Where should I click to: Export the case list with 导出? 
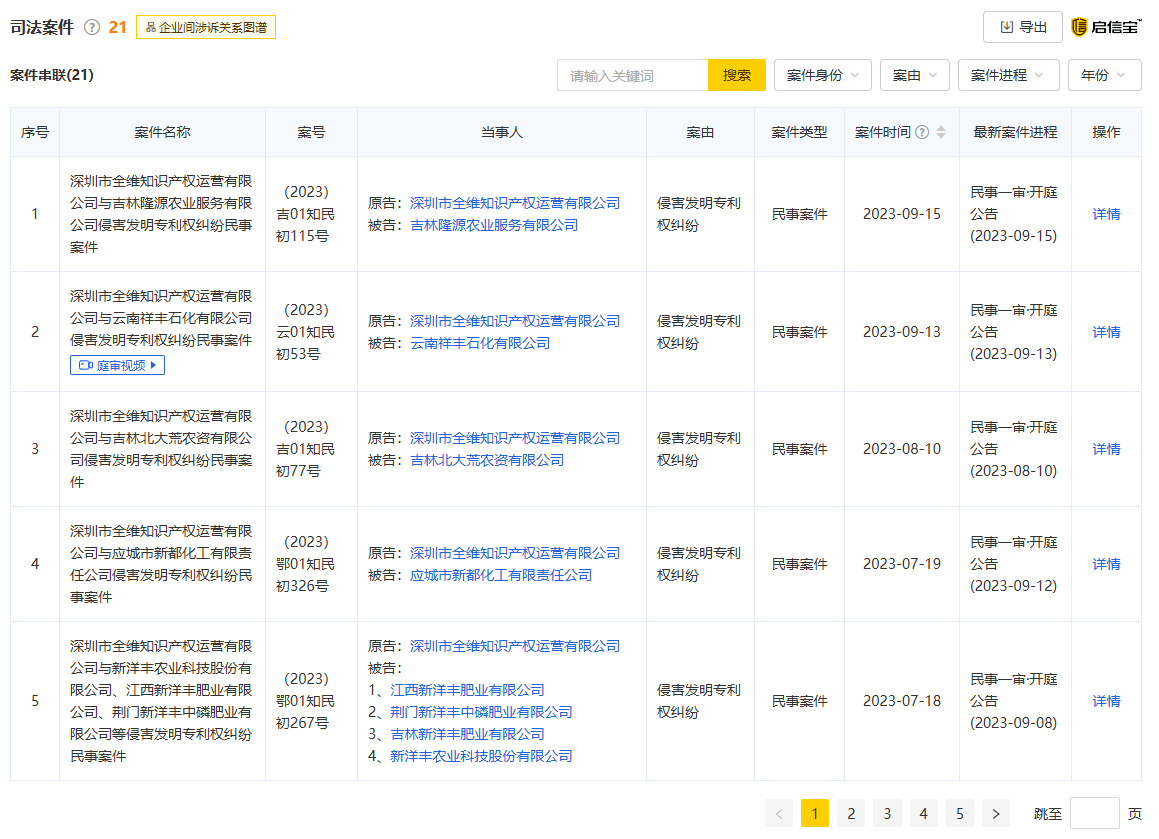coord(1022,27)
